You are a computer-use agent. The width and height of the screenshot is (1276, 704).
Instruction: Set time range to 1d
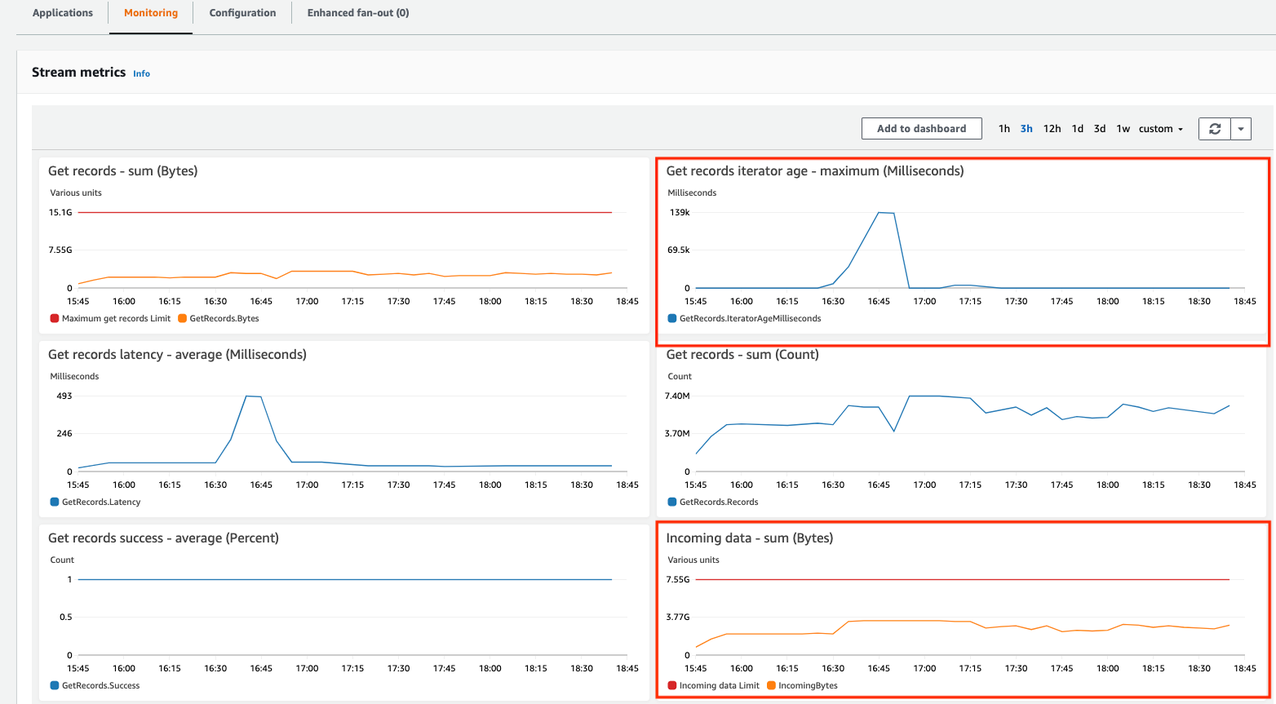(x=1077, y=129)
